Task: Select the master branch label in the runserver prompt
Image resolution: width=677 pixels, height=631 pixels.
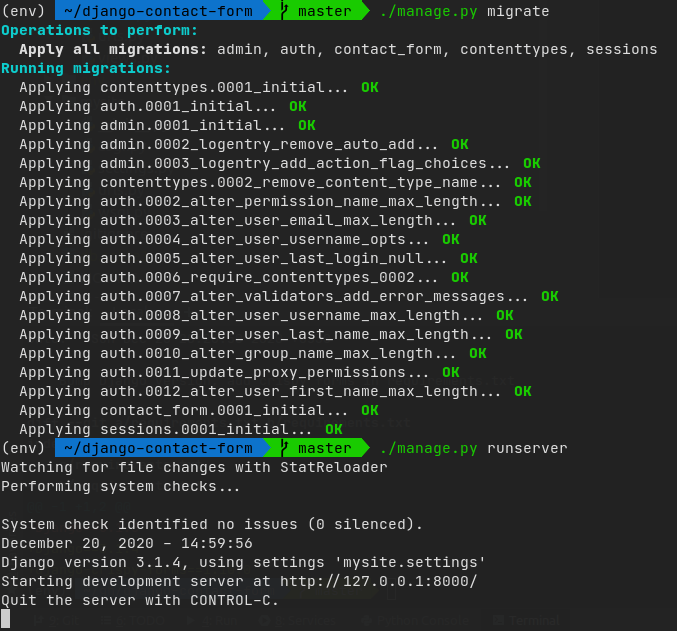Action: (324, 448)
